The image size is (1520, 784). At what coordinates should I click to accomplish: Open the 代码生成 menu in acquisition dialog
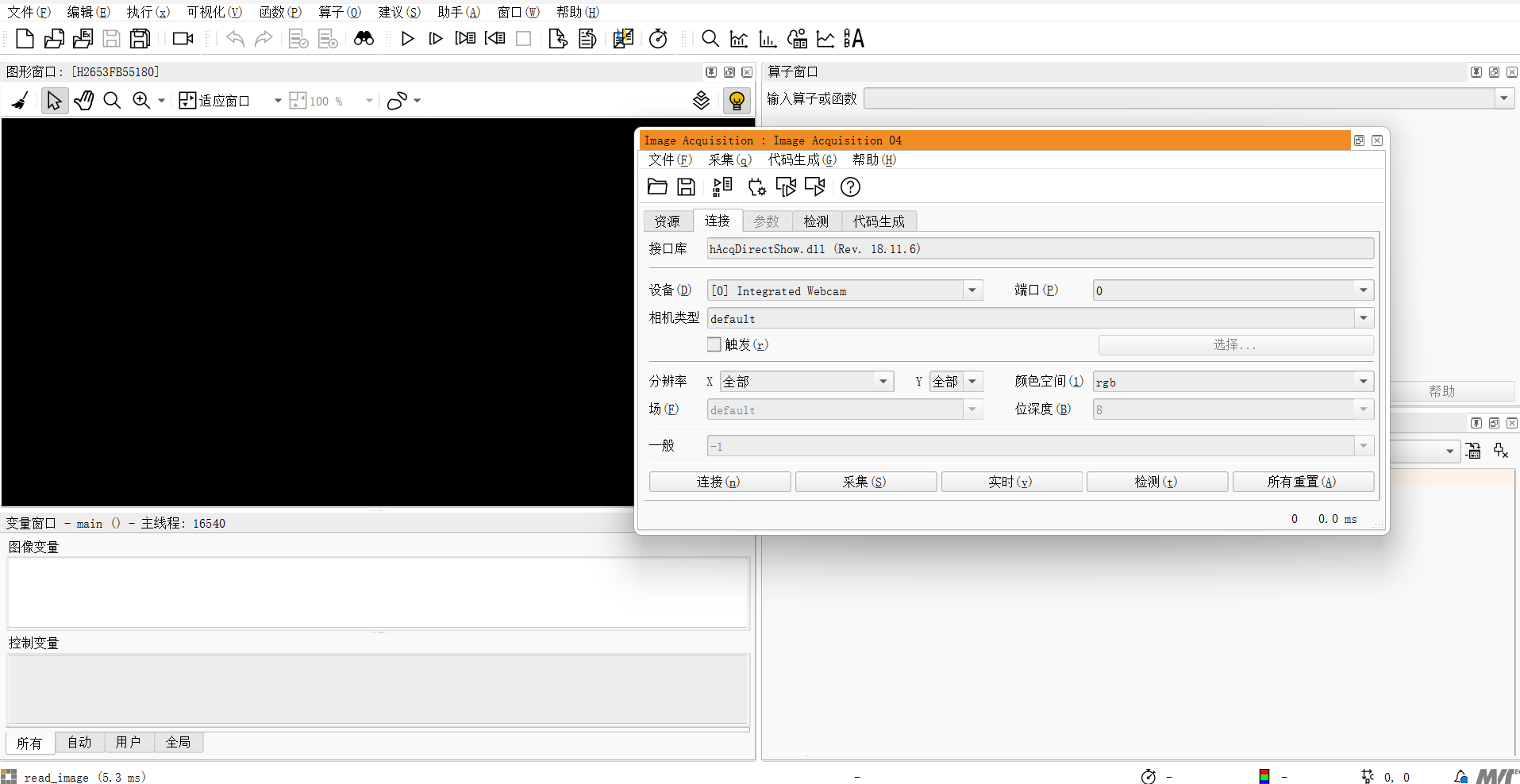pyautogui.click(x=802, y=159)
